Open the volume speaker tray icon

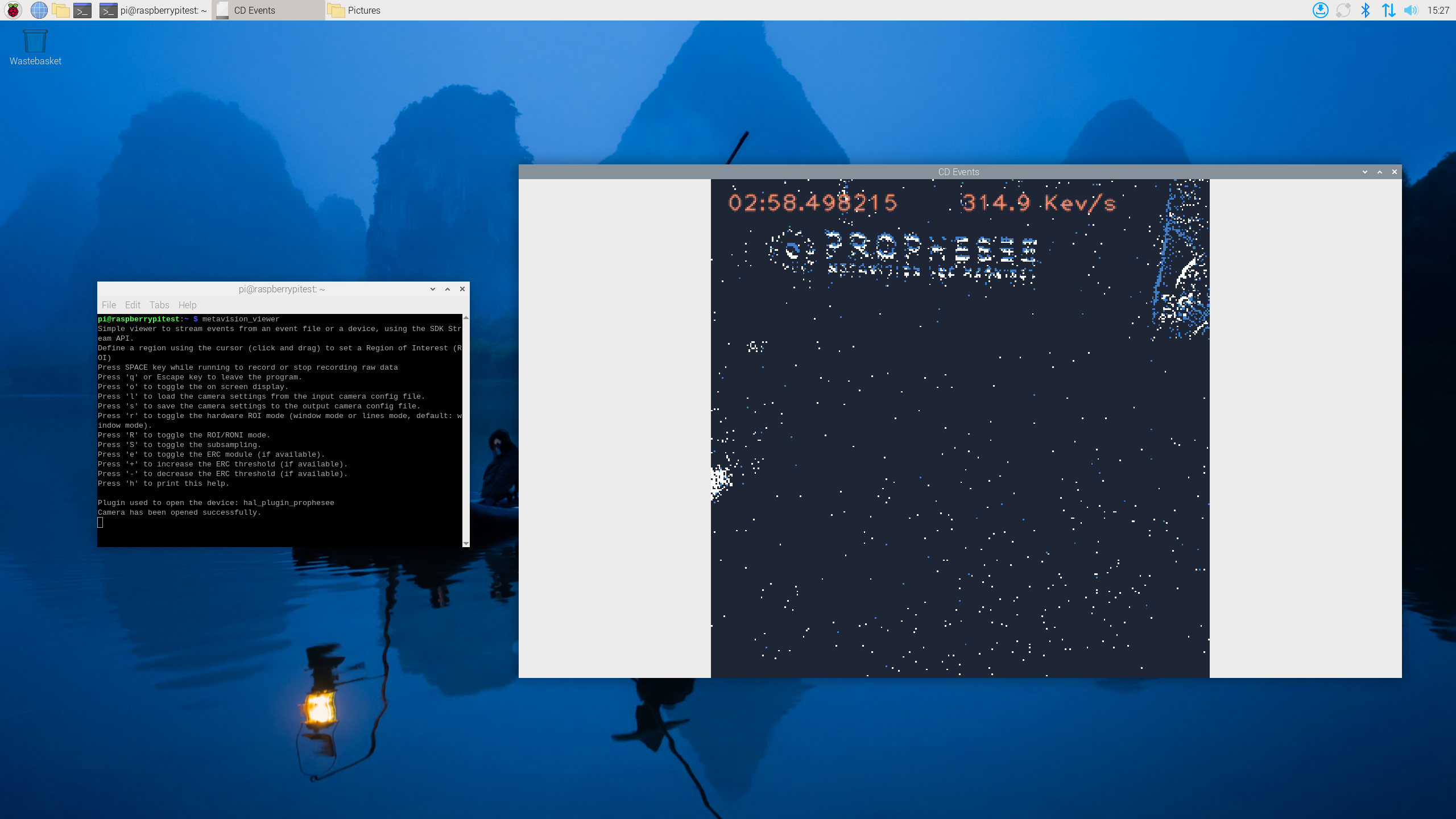[1411, 10]
